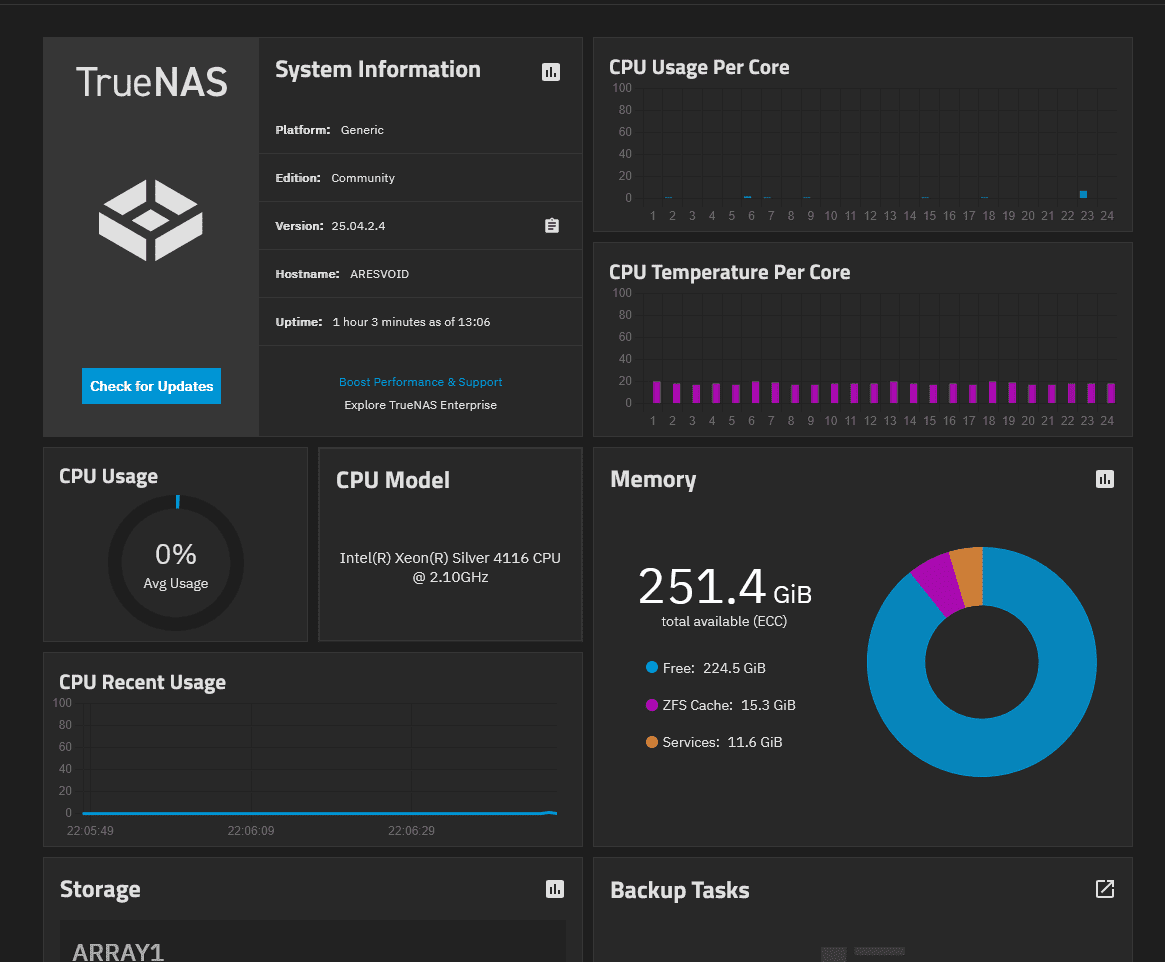Copy version 25.04.2.4 via clipboard icon
This screenshot has height=962, width=1165.
point(551,226)
